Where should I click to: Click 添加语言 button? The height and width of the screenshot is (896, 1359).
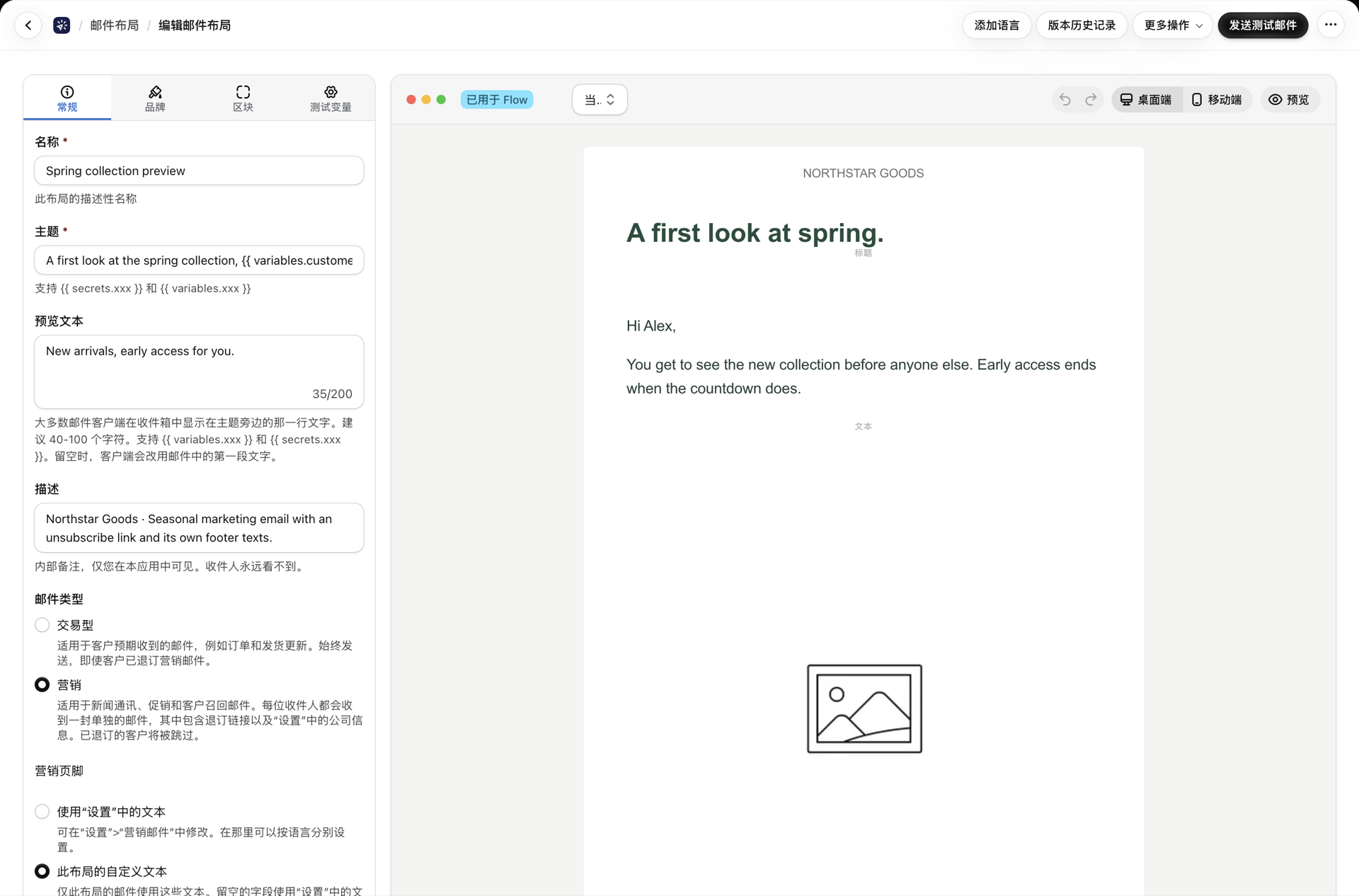[x=997, y=25]
